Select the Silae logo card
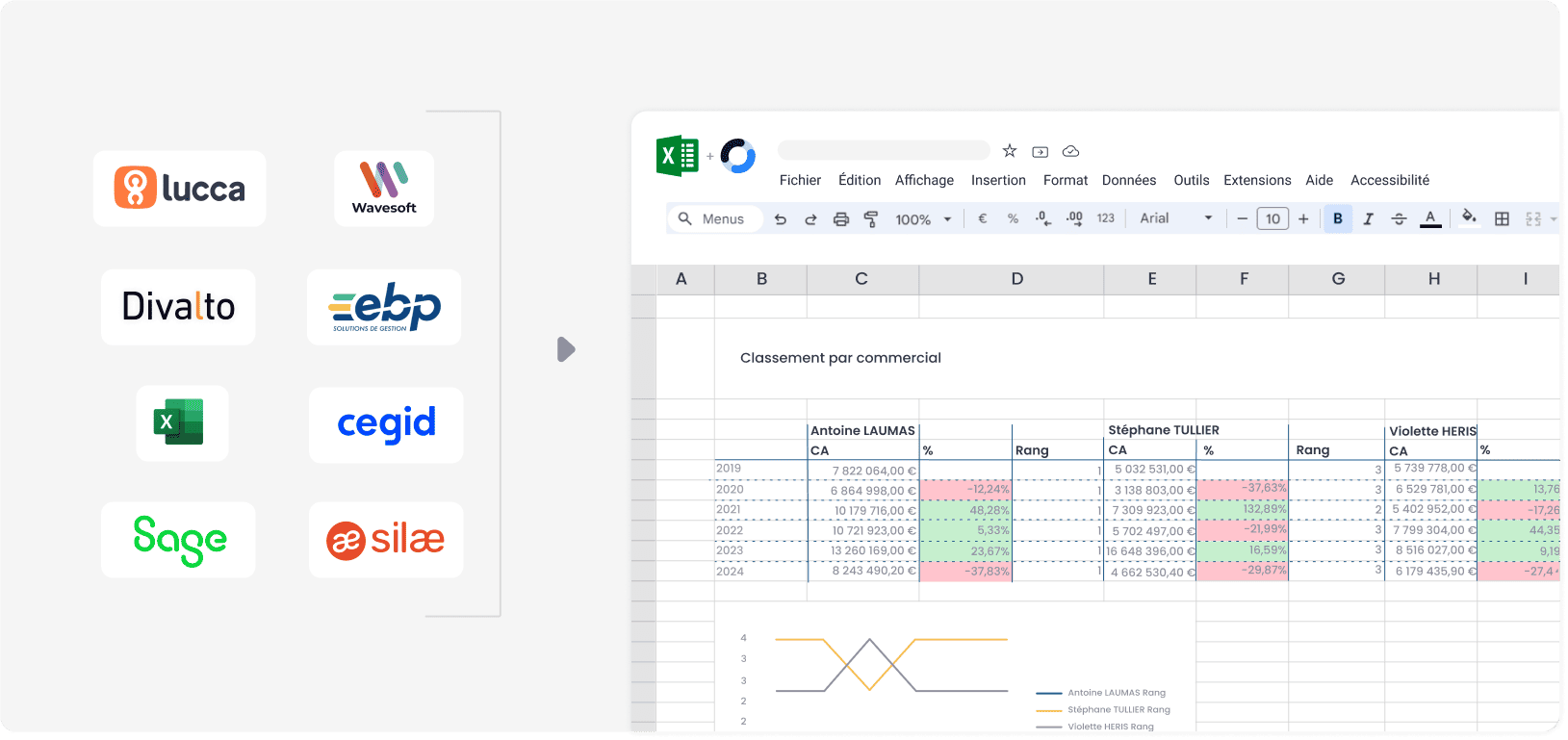 [386, 540]
